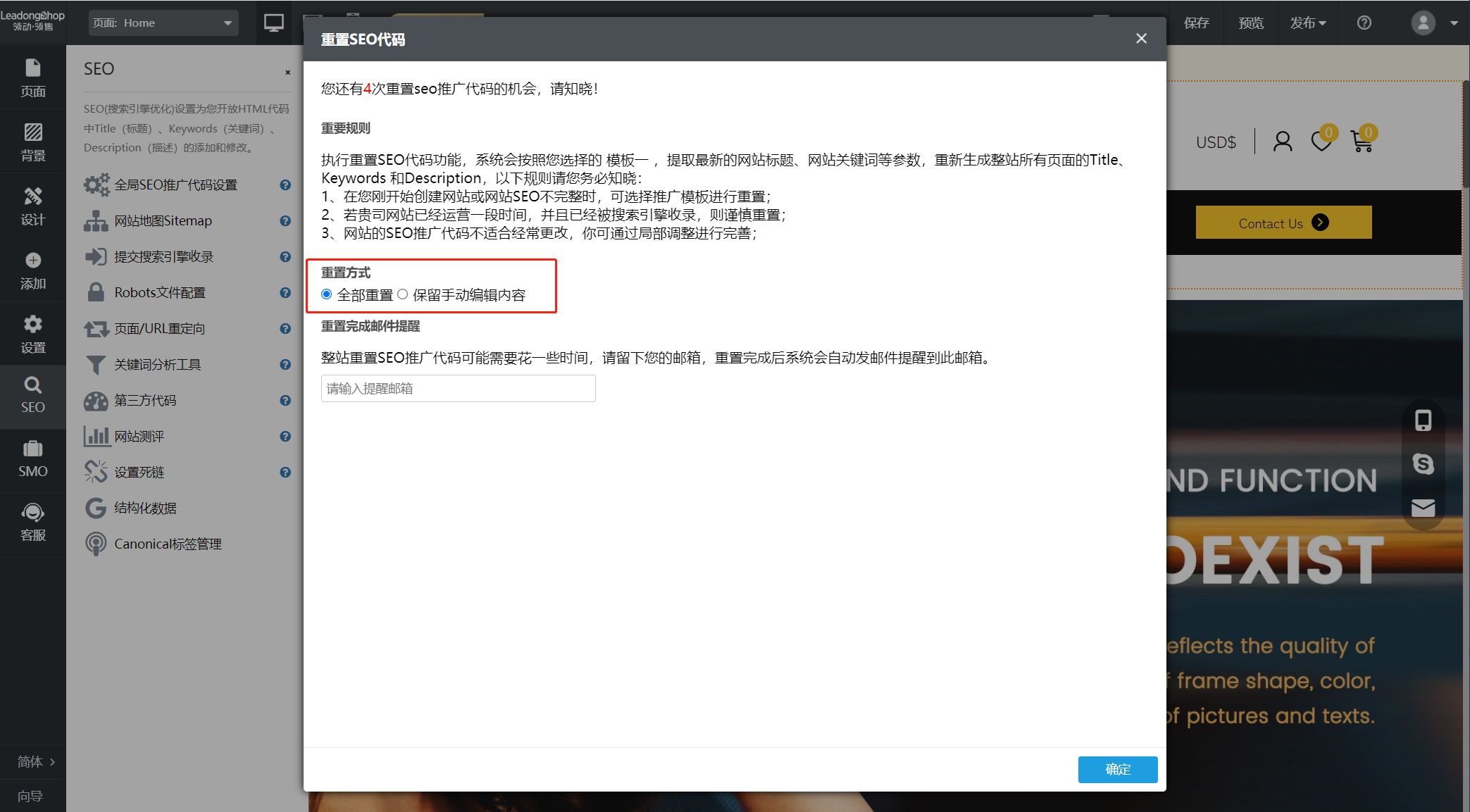Select the 保留手动编辑内容 radio option
The image size is (1470, 812).
(x=402, y=294)
